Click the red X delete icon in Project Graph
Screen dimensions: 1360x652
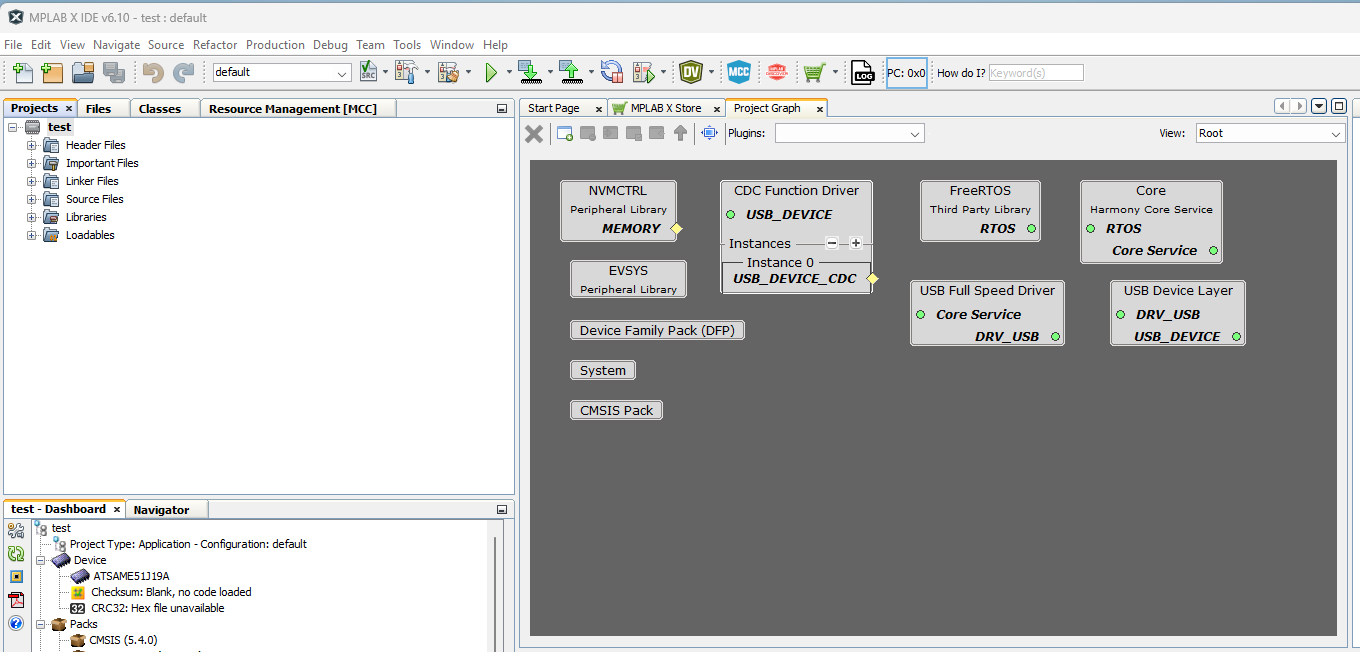[535, 133]
